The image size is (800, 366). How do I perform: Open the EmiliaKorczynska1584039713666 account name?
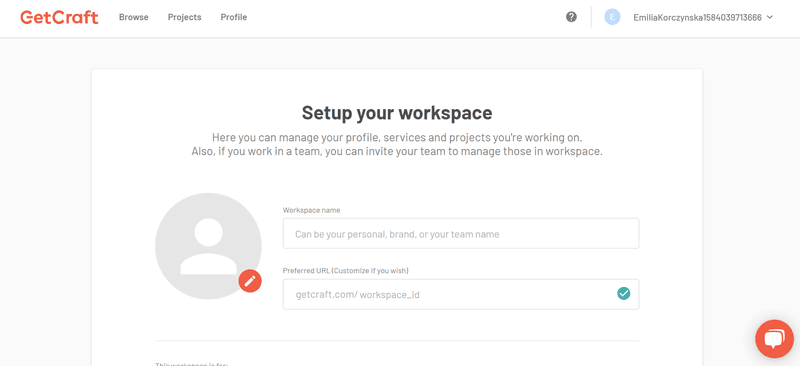tap(697, 17)
